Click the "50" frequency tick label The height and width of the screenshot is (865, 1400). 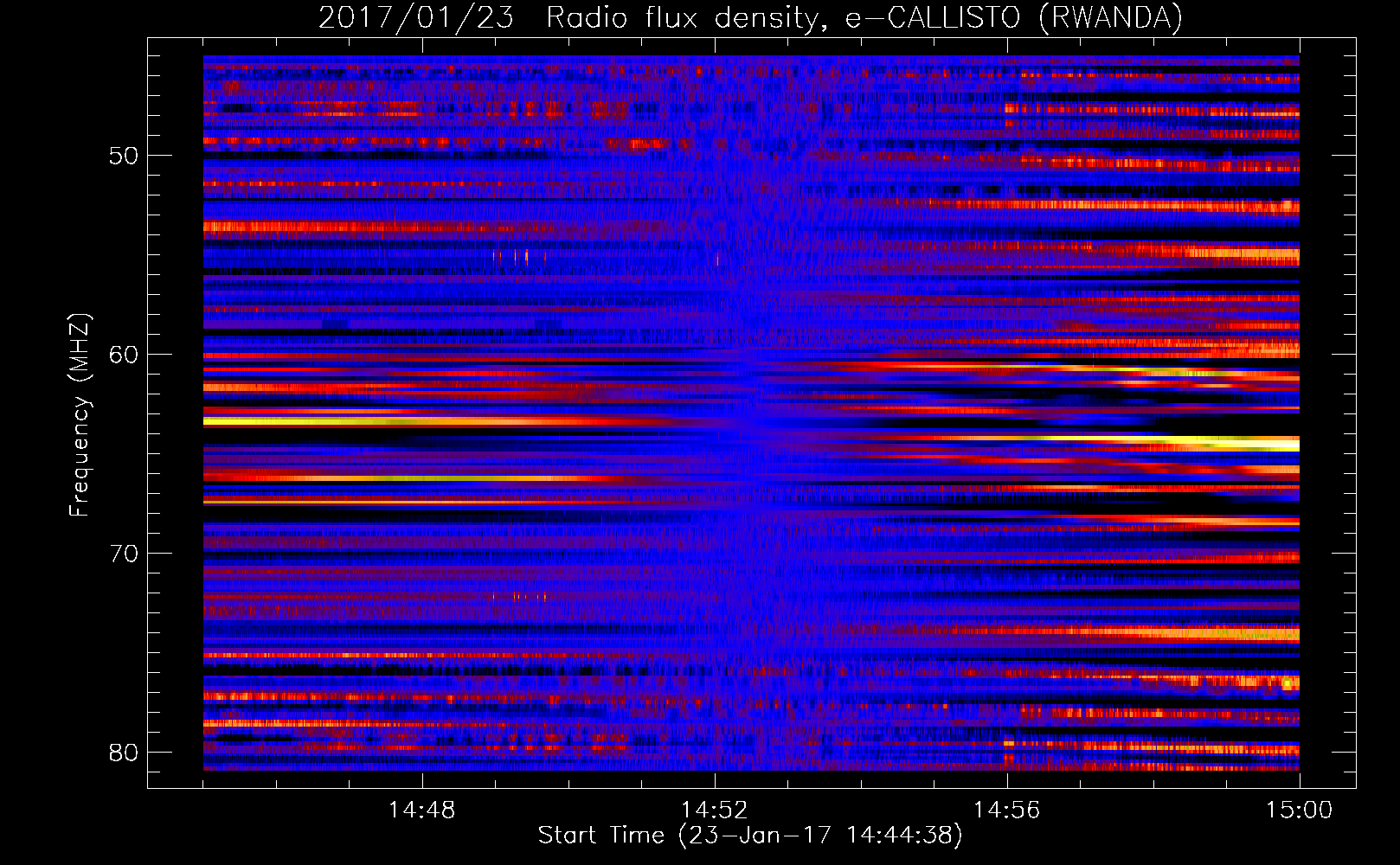point(124,156)
